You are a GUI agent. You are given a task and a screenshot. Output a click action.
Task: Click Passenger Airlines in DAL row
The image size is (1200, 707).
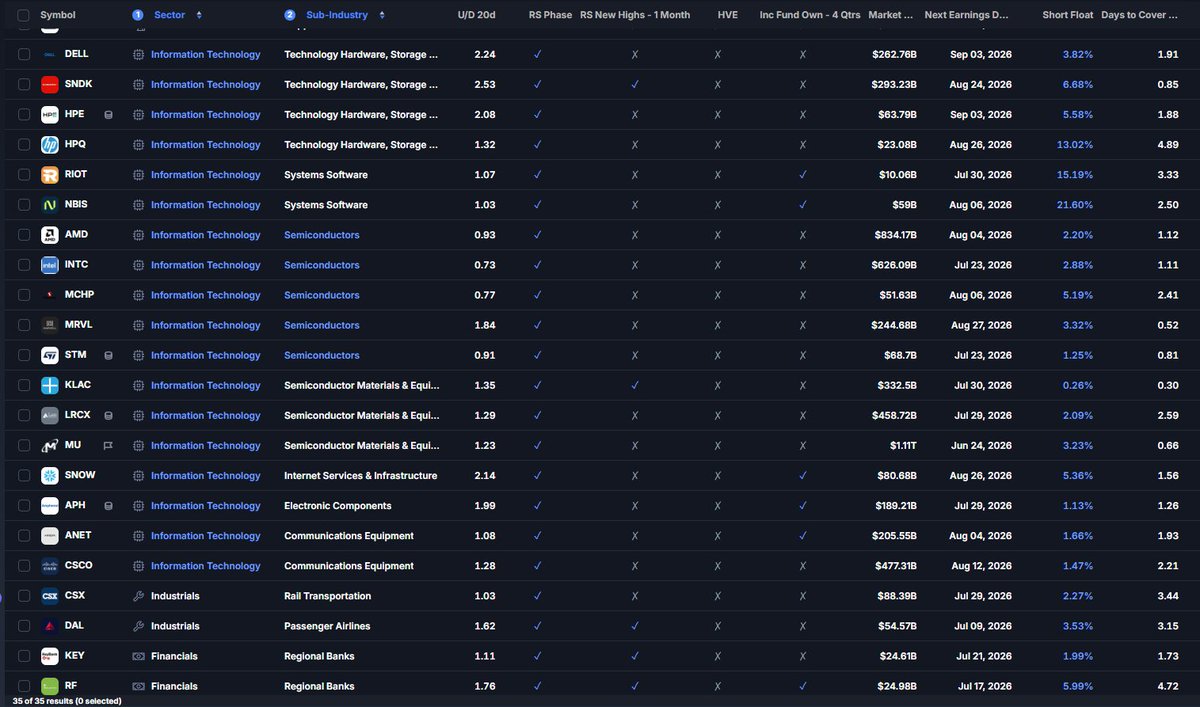[327, 626]
